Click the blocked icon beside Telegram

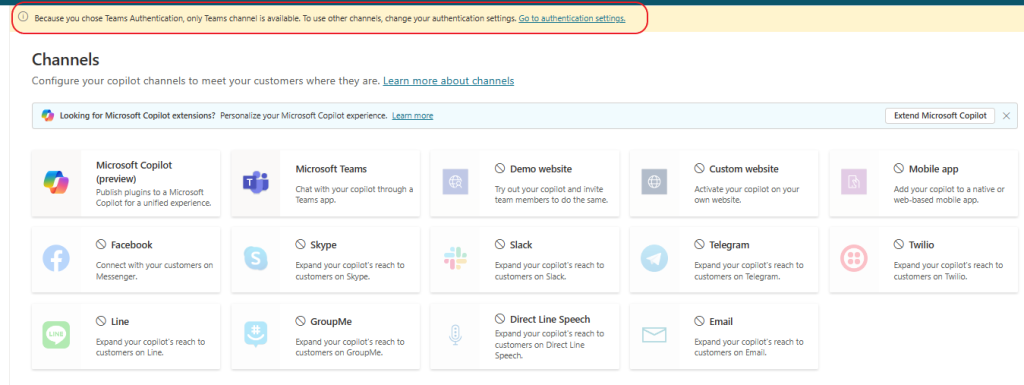(699, 245)
